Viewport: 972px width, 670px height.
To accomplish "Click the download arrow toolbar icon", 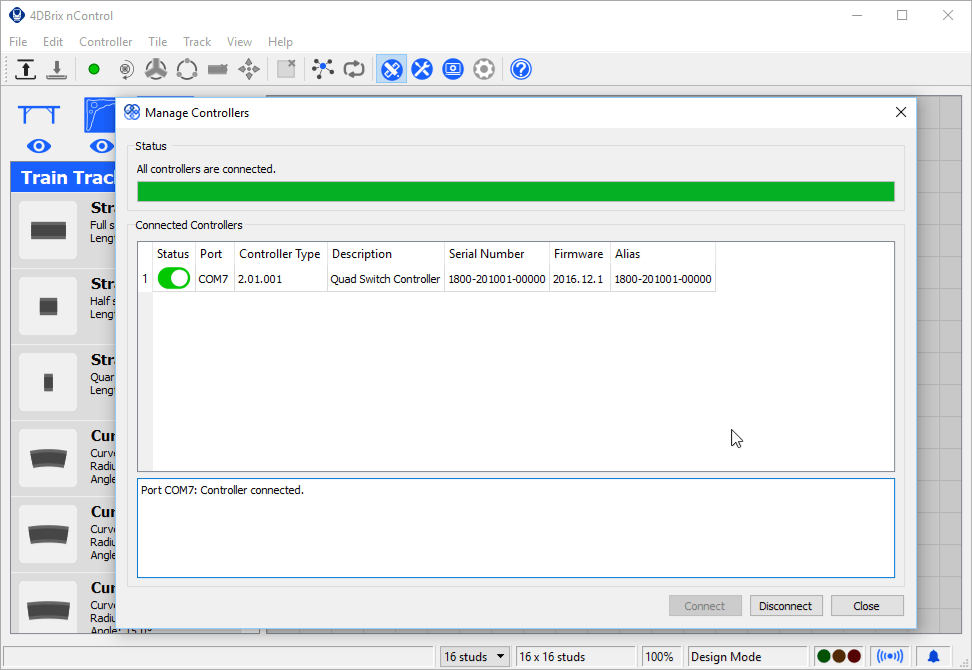I will (x=56, y=69).
